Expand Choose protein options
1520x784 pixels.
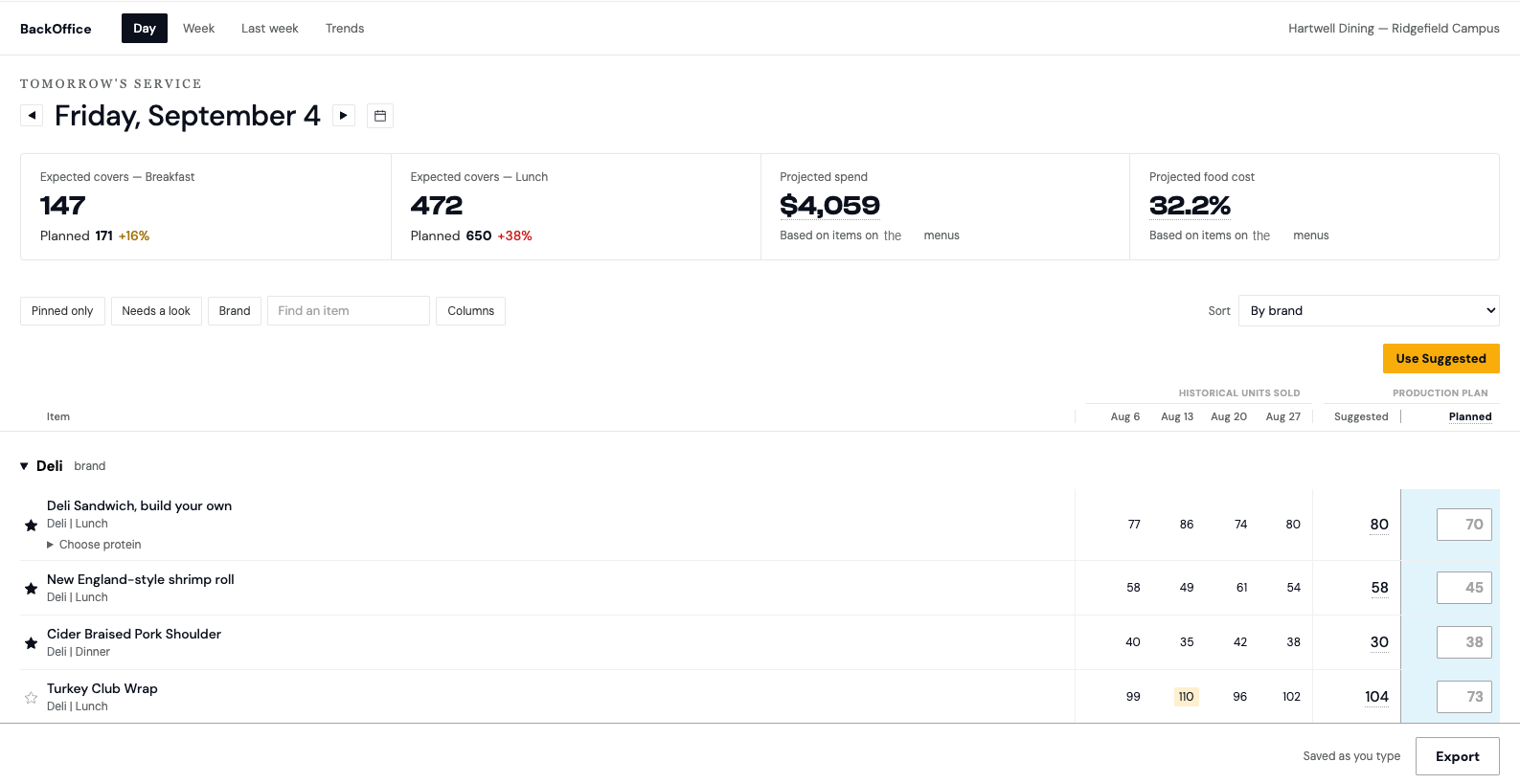pos(94,545)
